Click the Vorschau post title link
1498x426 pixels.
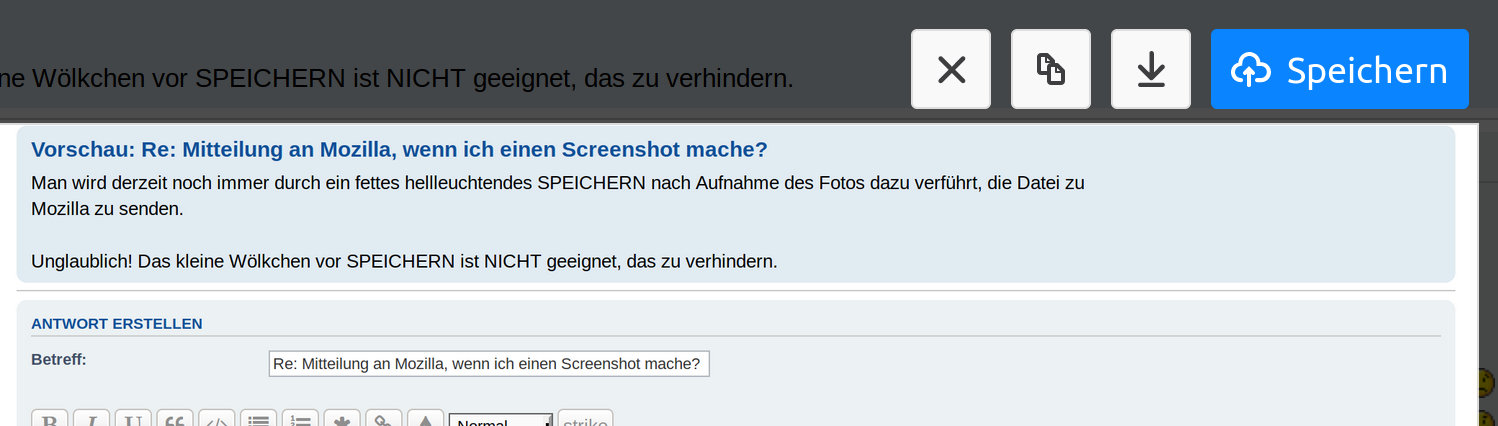tap(399, 150)
